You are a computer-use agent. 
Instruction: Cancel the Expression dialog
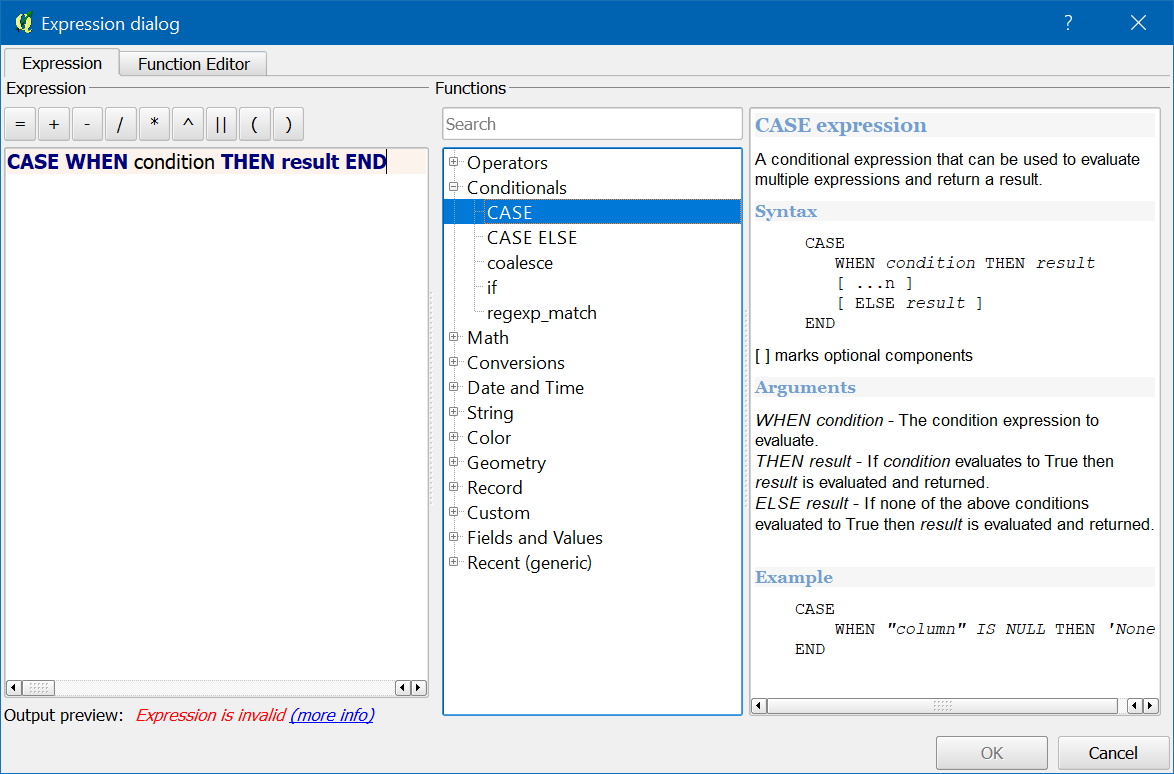pos(1113,752)
